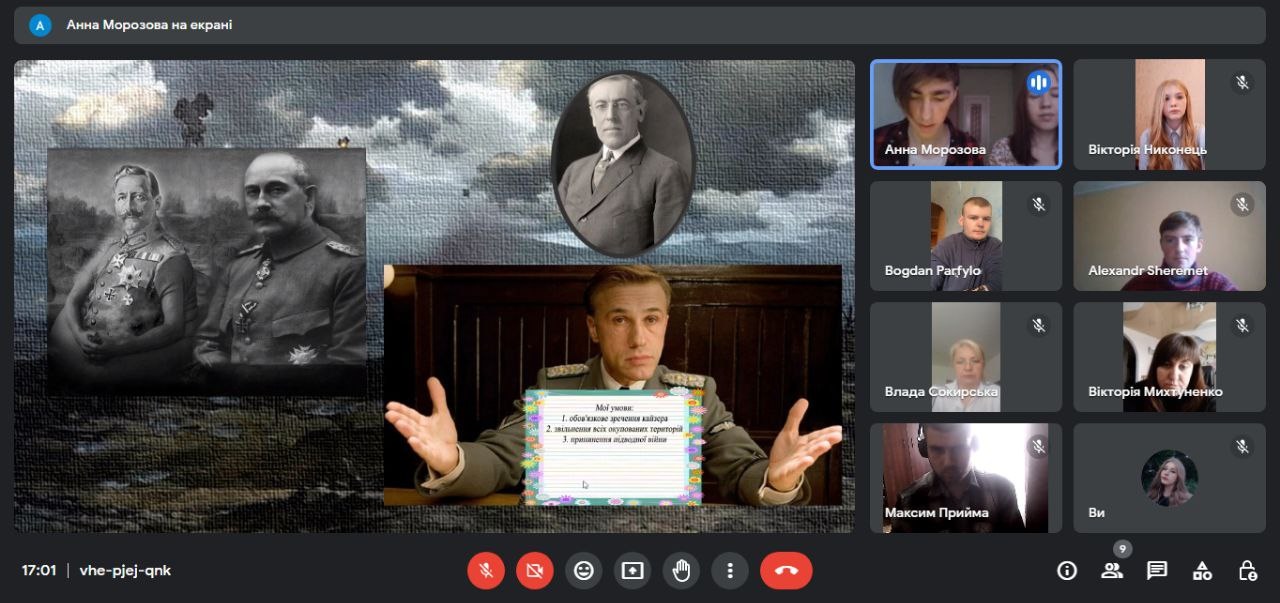
Task: Turn on the camera in the call bar
Action: pos(535,571)
